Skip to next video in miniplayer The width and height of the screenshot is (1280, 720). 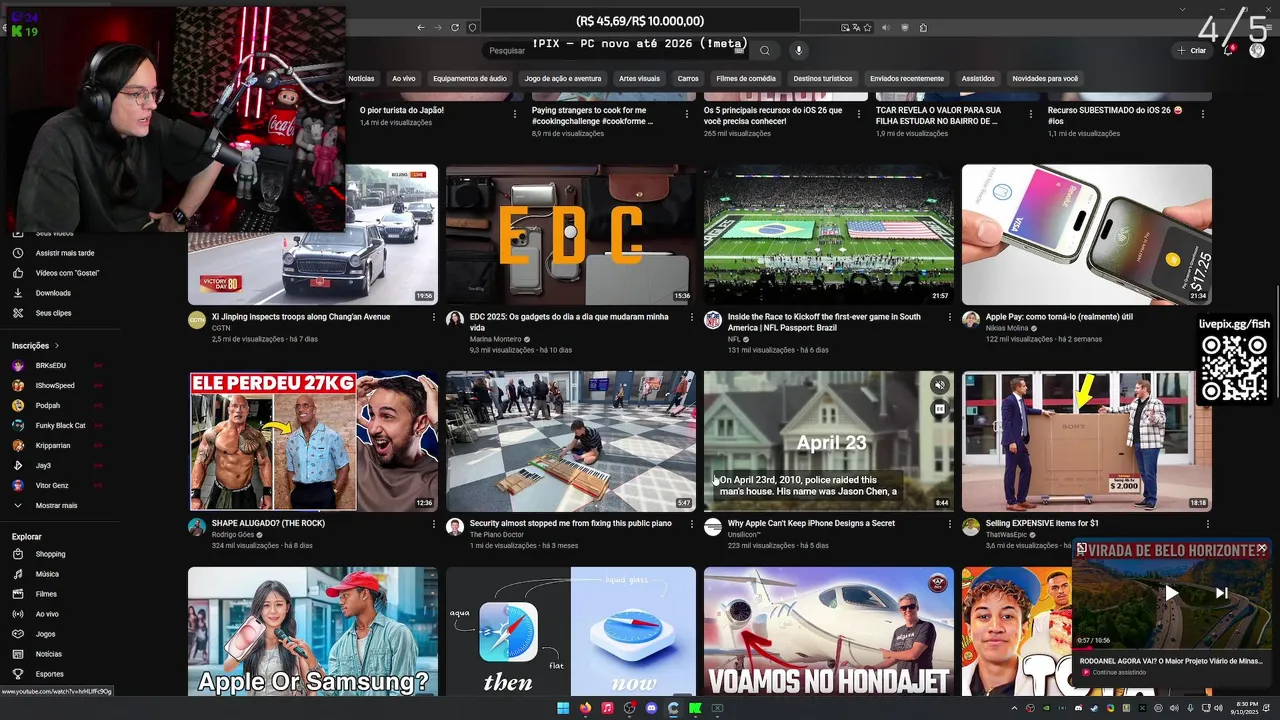pos(1221,593)
